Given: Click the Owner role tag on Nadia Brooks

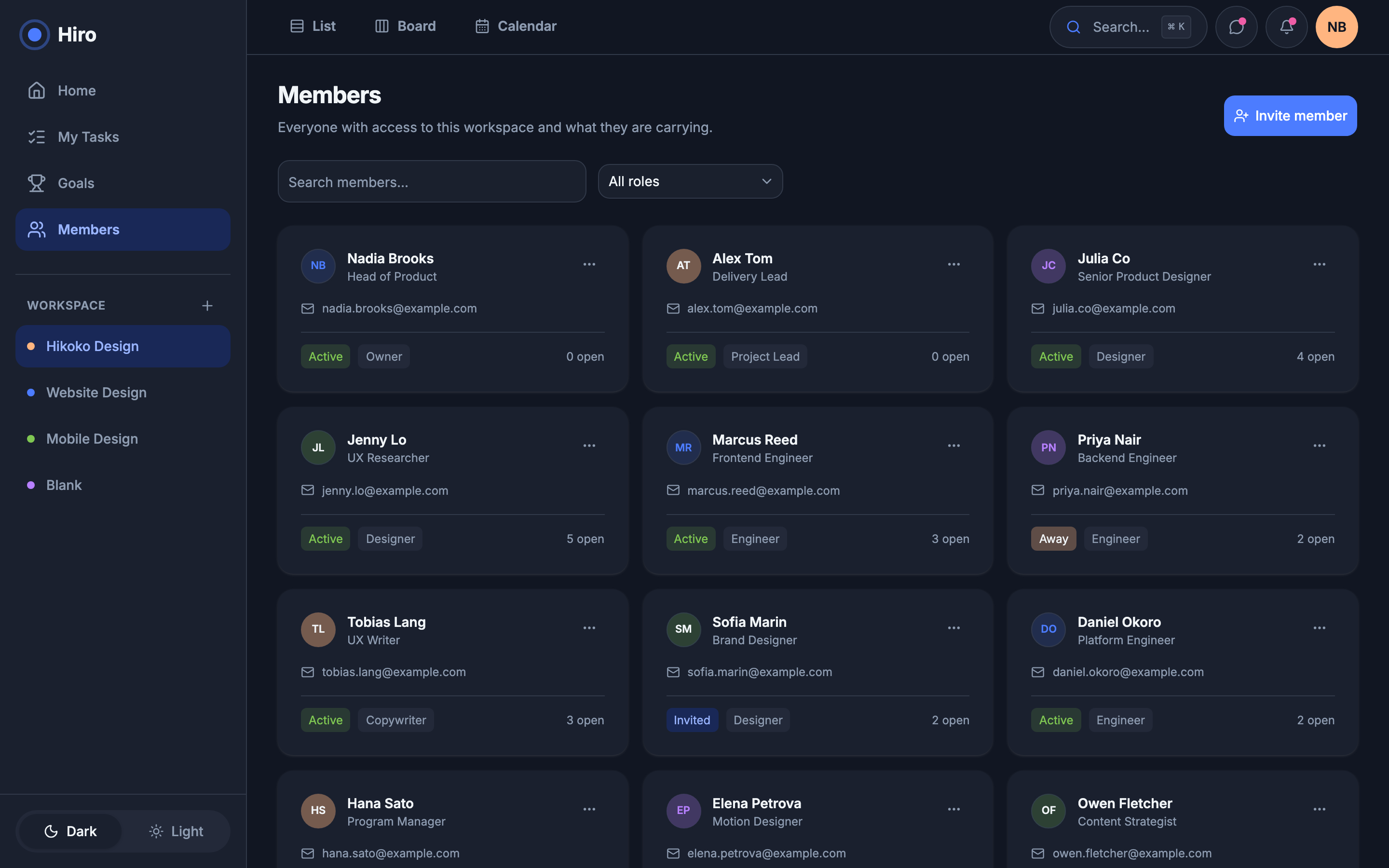Looking at the screenshot, I should pos(383,356).
